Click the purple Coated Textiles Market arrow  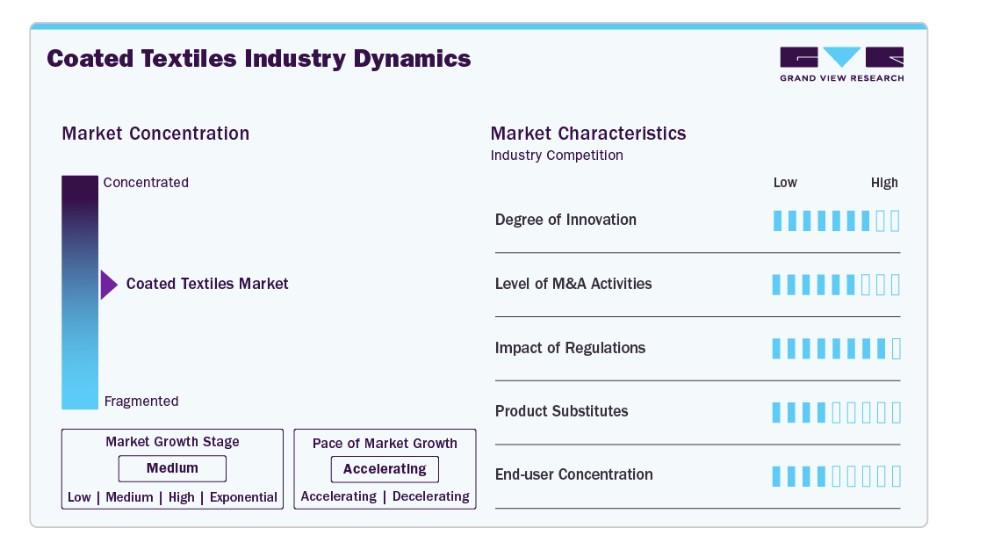coord(109,285)
